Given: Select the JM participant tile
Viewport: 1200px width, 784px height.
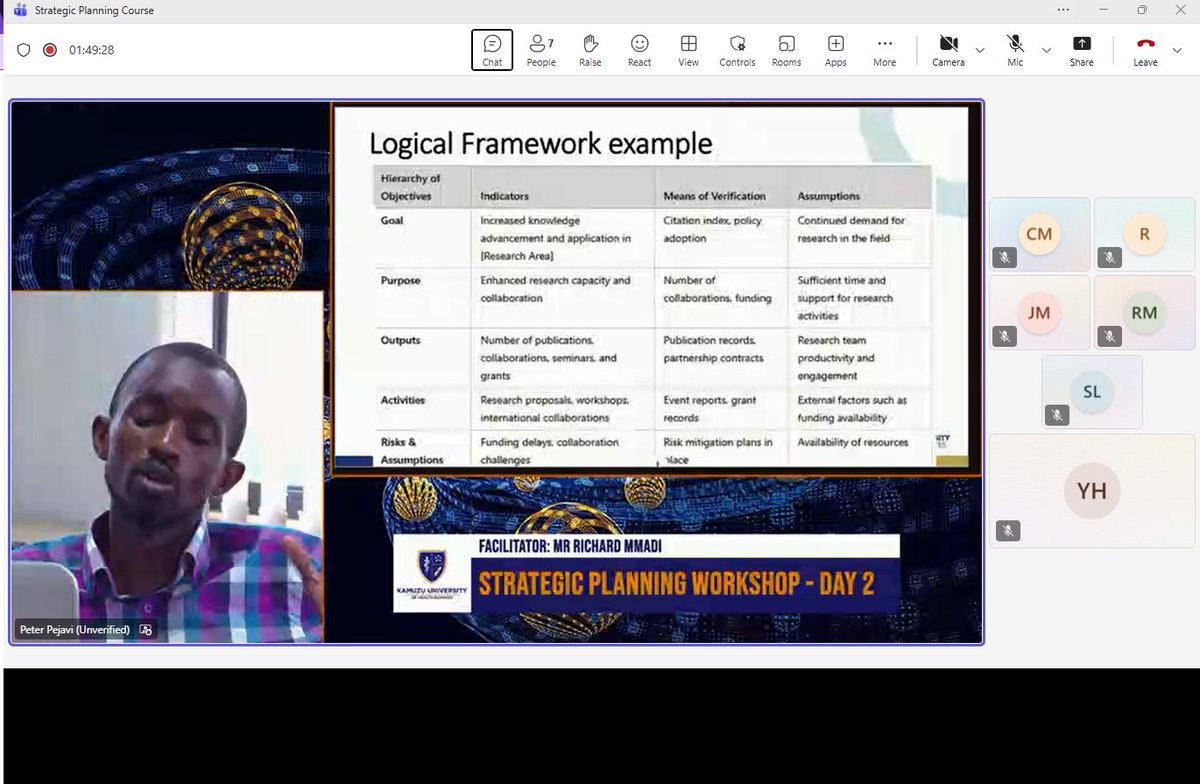Looking at the screenshot, I should click(x=1039, y=313).
